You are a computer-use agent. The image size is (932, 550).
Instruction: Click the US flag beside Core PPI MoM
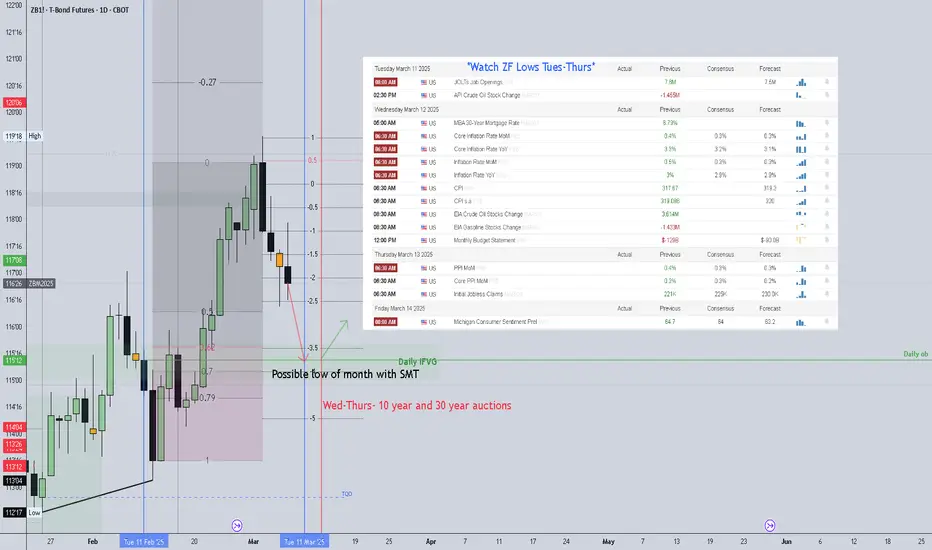[424, 281]
